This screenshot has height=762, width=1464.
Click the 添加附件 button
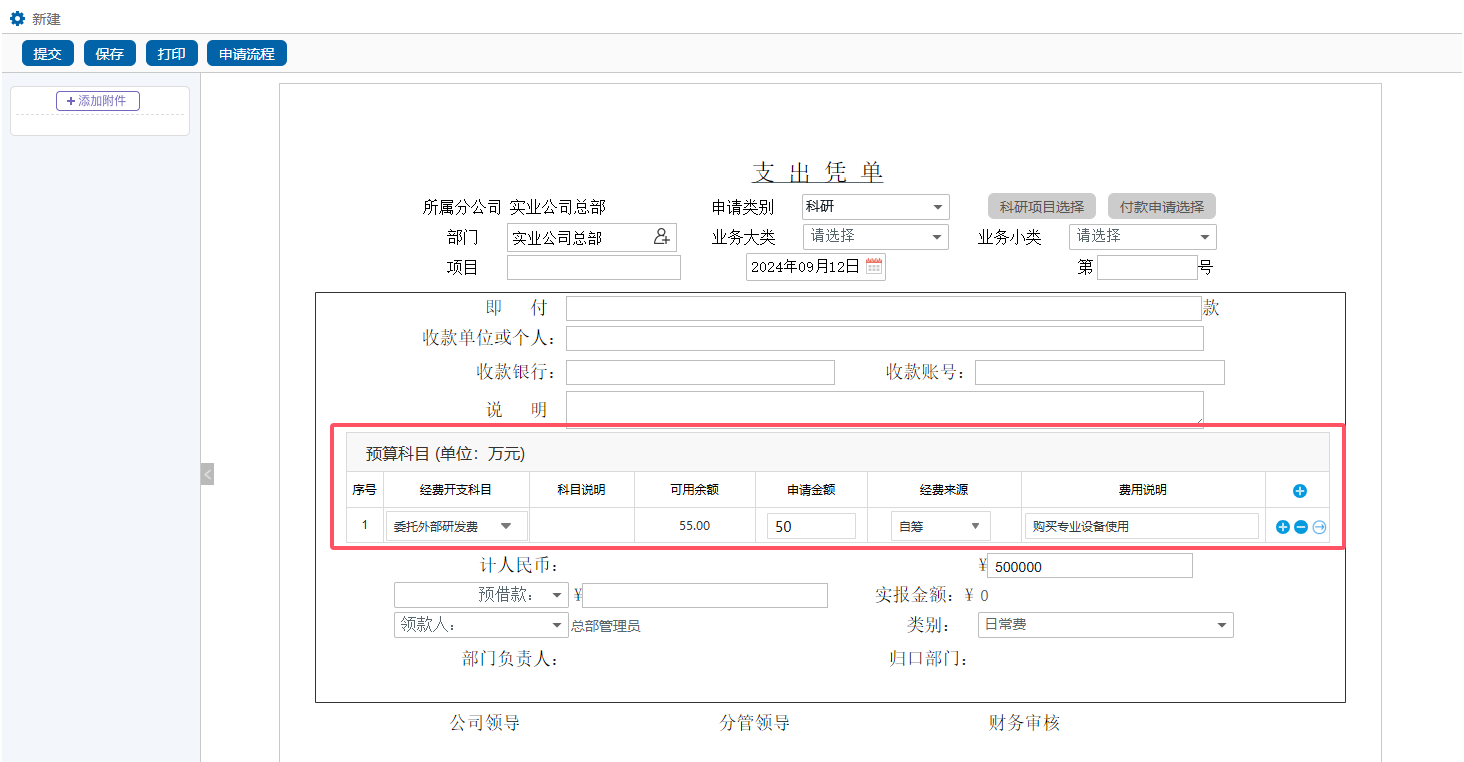(x=98, y=101)
